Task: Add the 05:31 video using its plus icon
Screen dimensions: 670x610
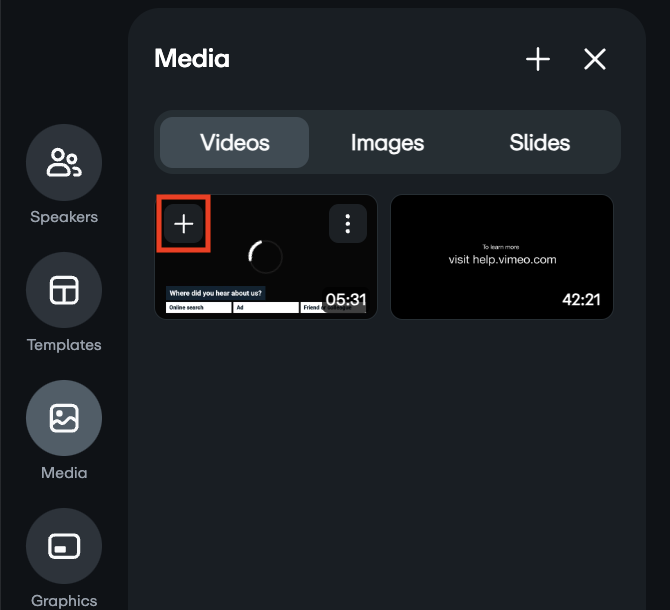Action: tap(184, 225)
